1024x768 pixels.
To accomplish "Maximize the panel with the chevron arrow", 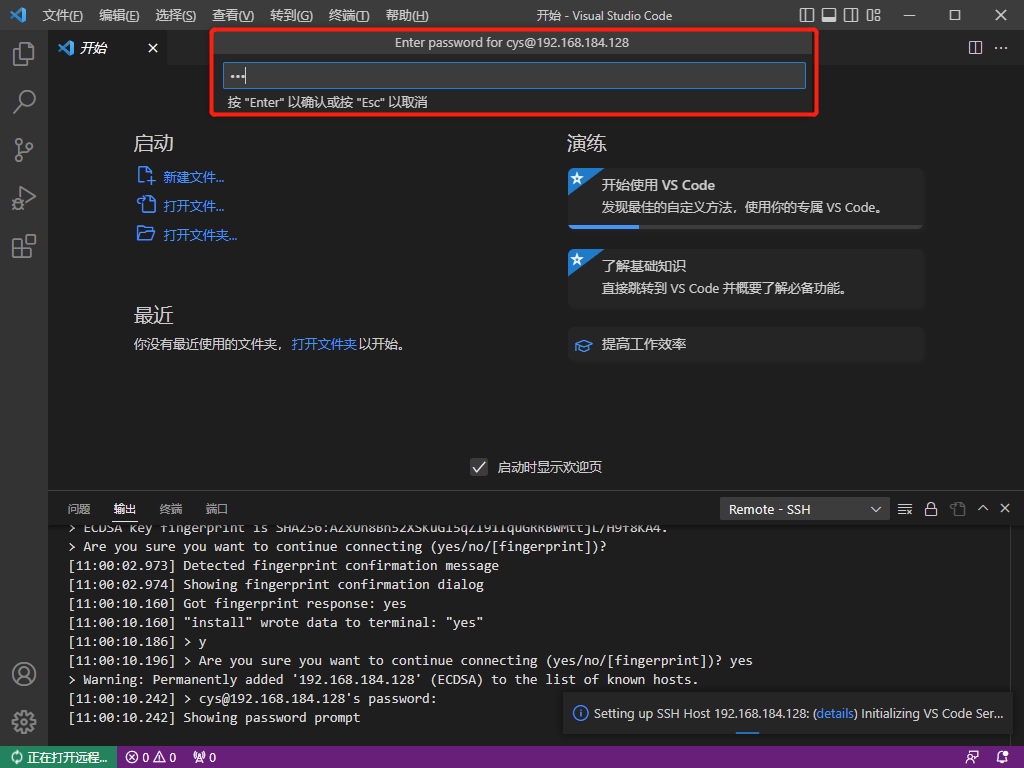I will click(982, 508).
